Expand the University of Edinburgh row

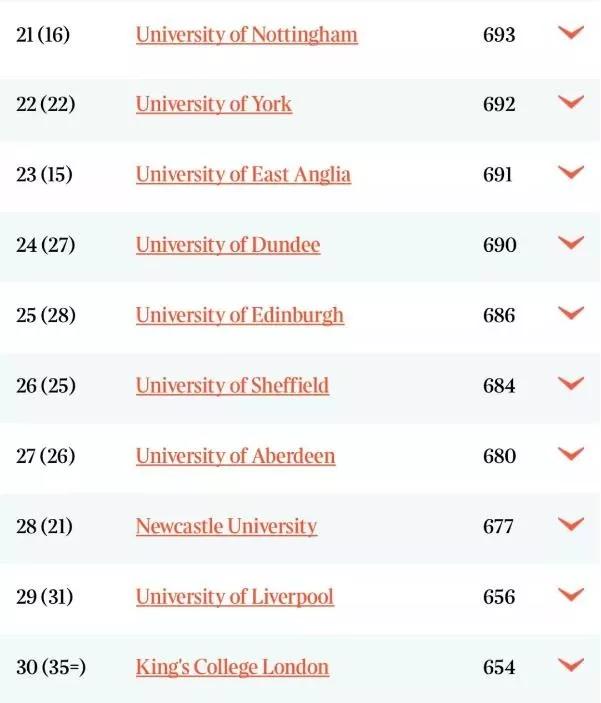(x=570, y=313)
